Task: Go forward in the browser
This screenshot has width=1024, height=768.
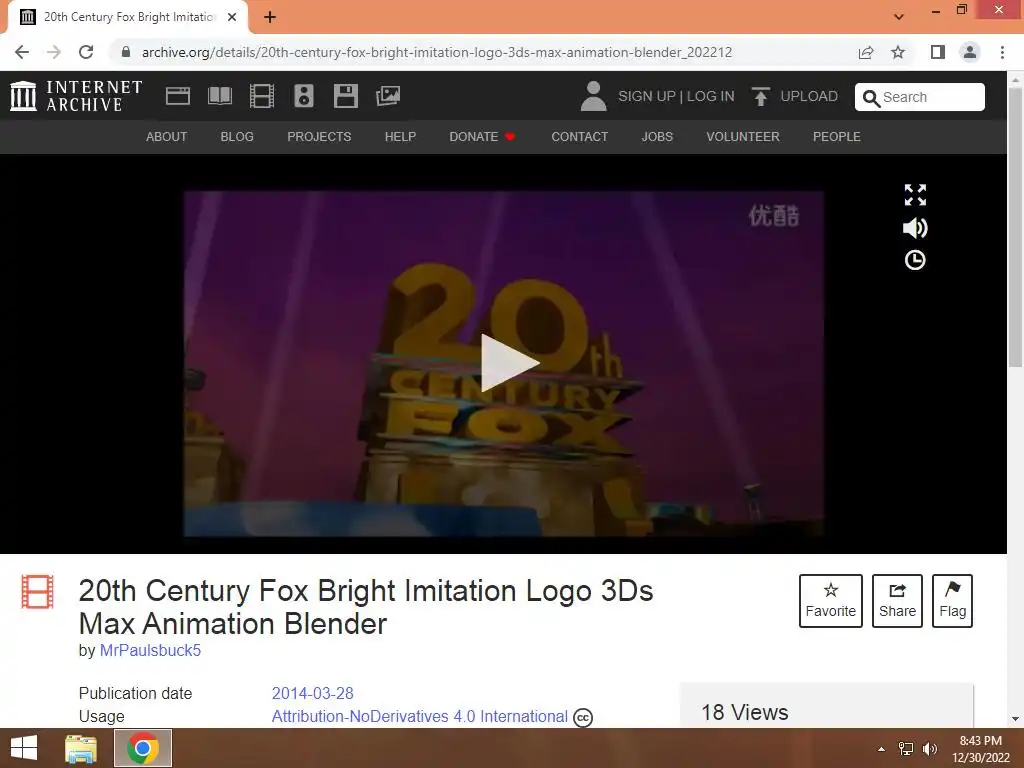Action: click(54, 52)
